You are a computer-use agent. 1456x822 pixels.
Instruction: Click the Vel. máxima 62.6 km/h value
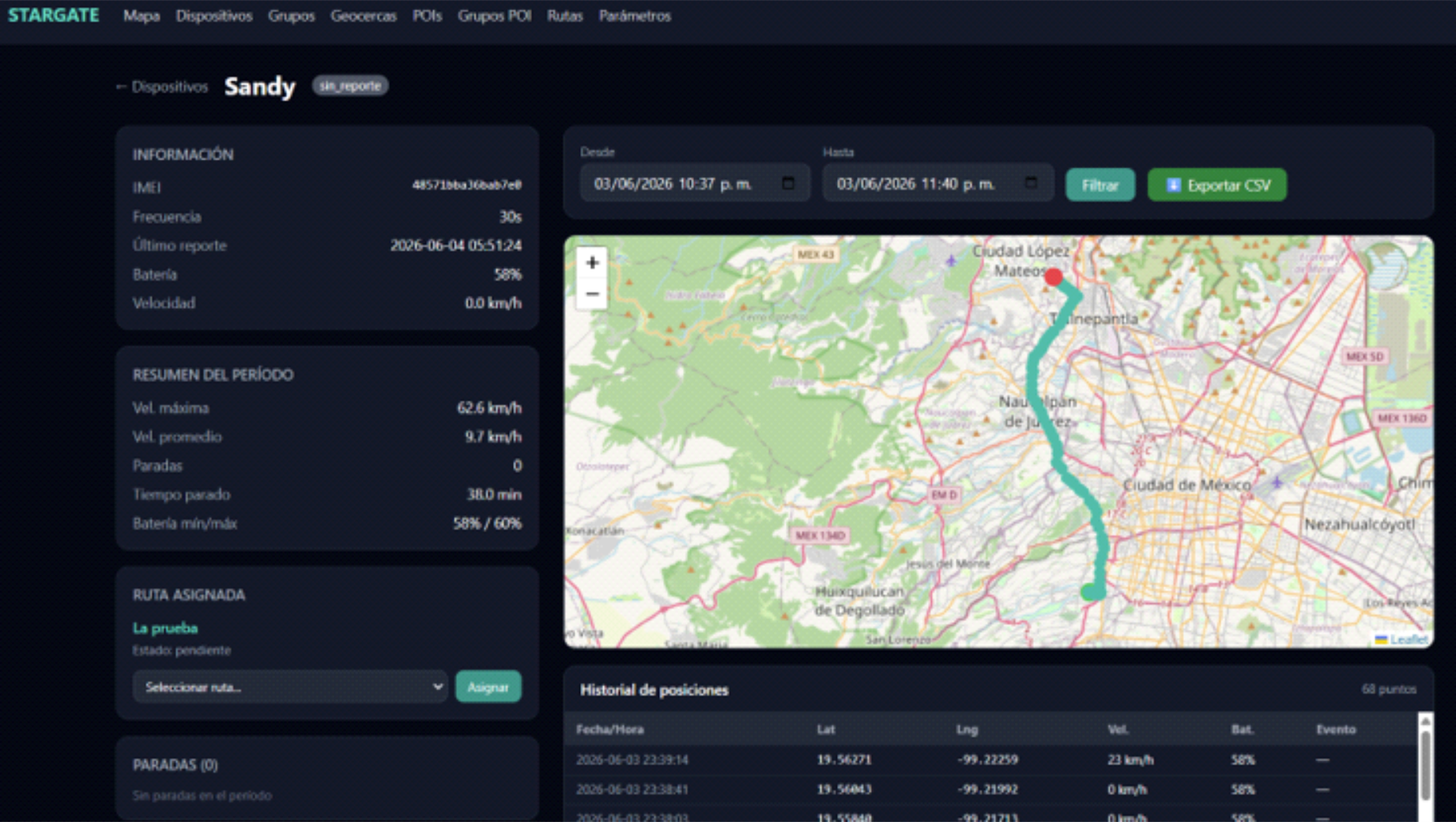coord(489,408)
